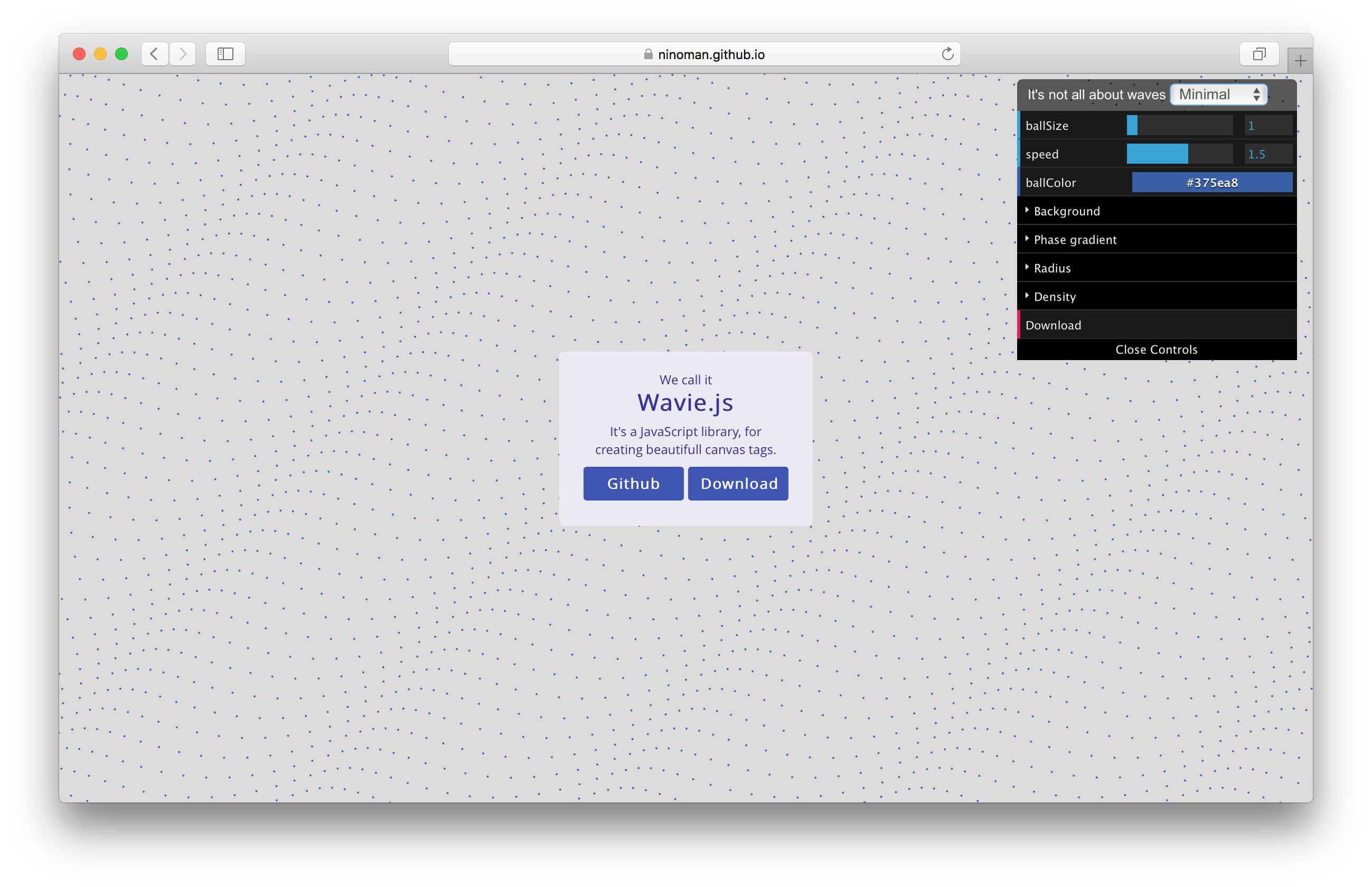The width and height of the screenshot is (1372, 887).
Task: Toggle the Safari sidebar icon
Action: coord(225,54)
